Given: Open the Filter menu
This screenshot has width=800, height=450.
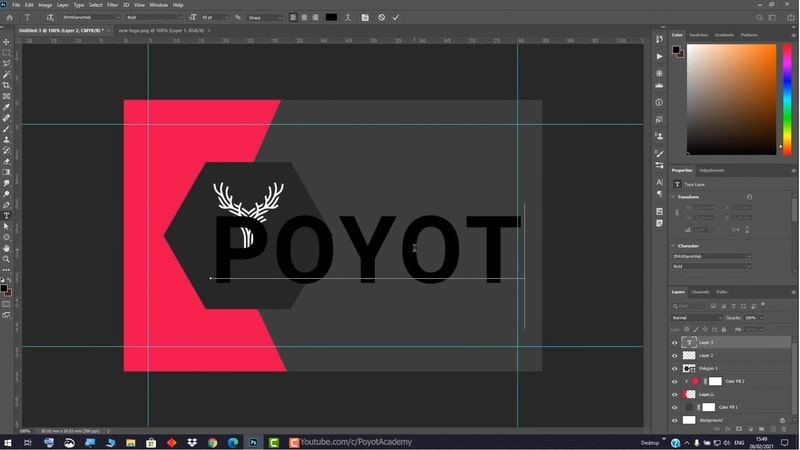Looking at the screenshot, I should (112, 5).
